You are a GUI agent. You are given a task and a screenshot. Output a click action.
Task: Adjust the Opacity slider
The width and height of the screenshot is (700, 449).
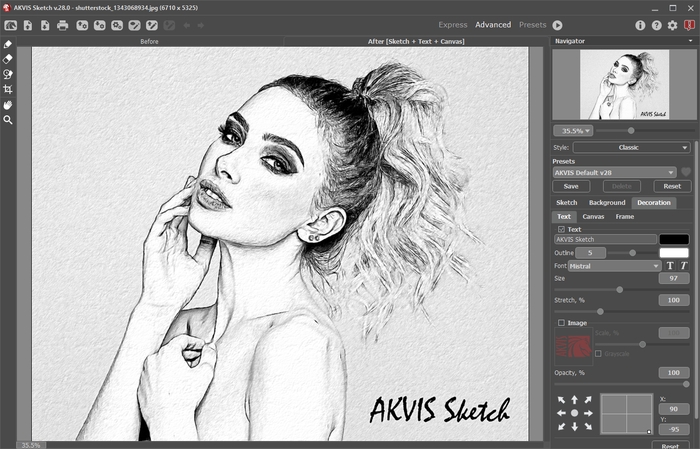tap(622, 384)
